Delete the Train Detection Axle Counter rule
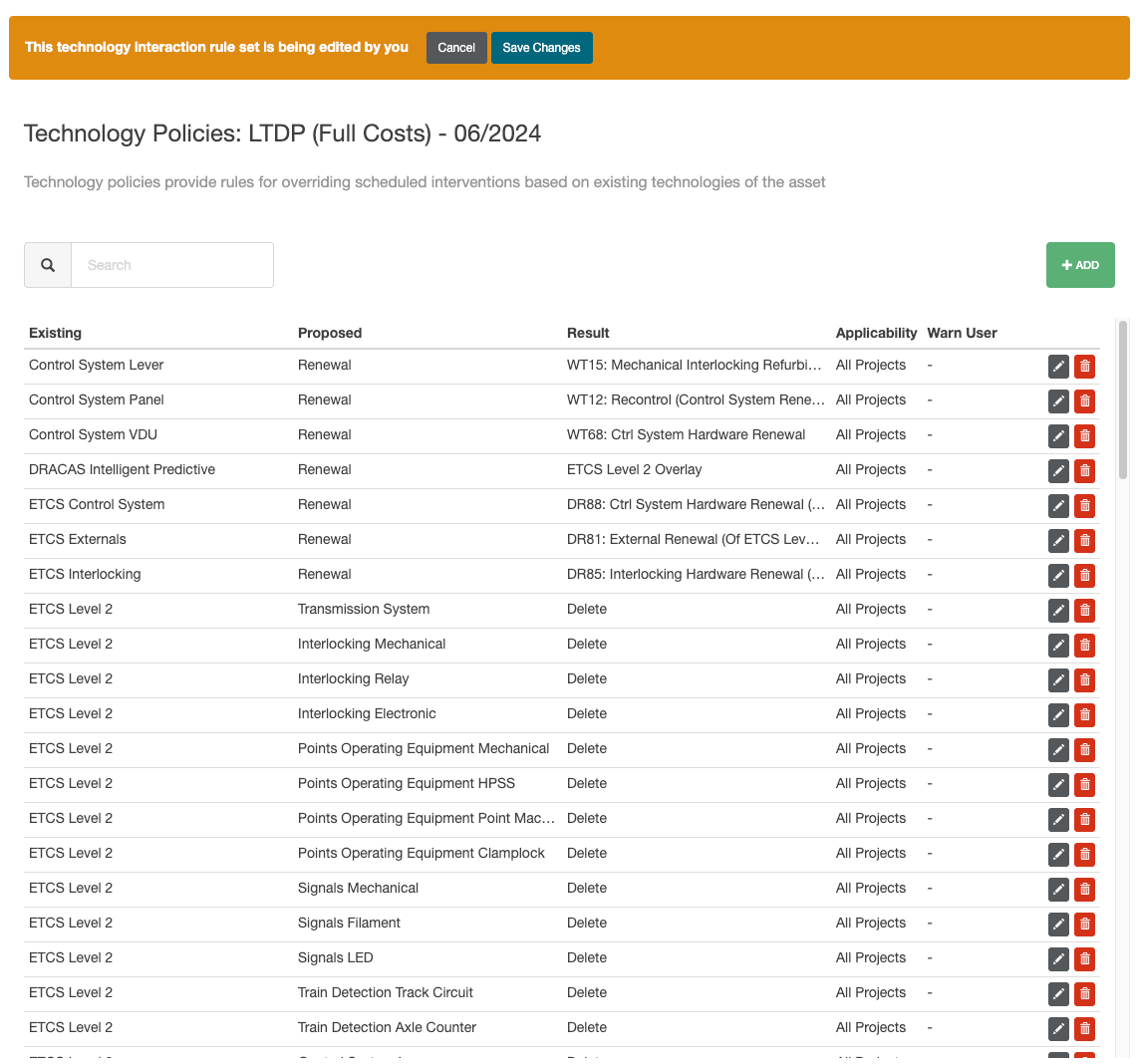Viewport: 1136px width, 1064px height. [x=1085, y=1028]
